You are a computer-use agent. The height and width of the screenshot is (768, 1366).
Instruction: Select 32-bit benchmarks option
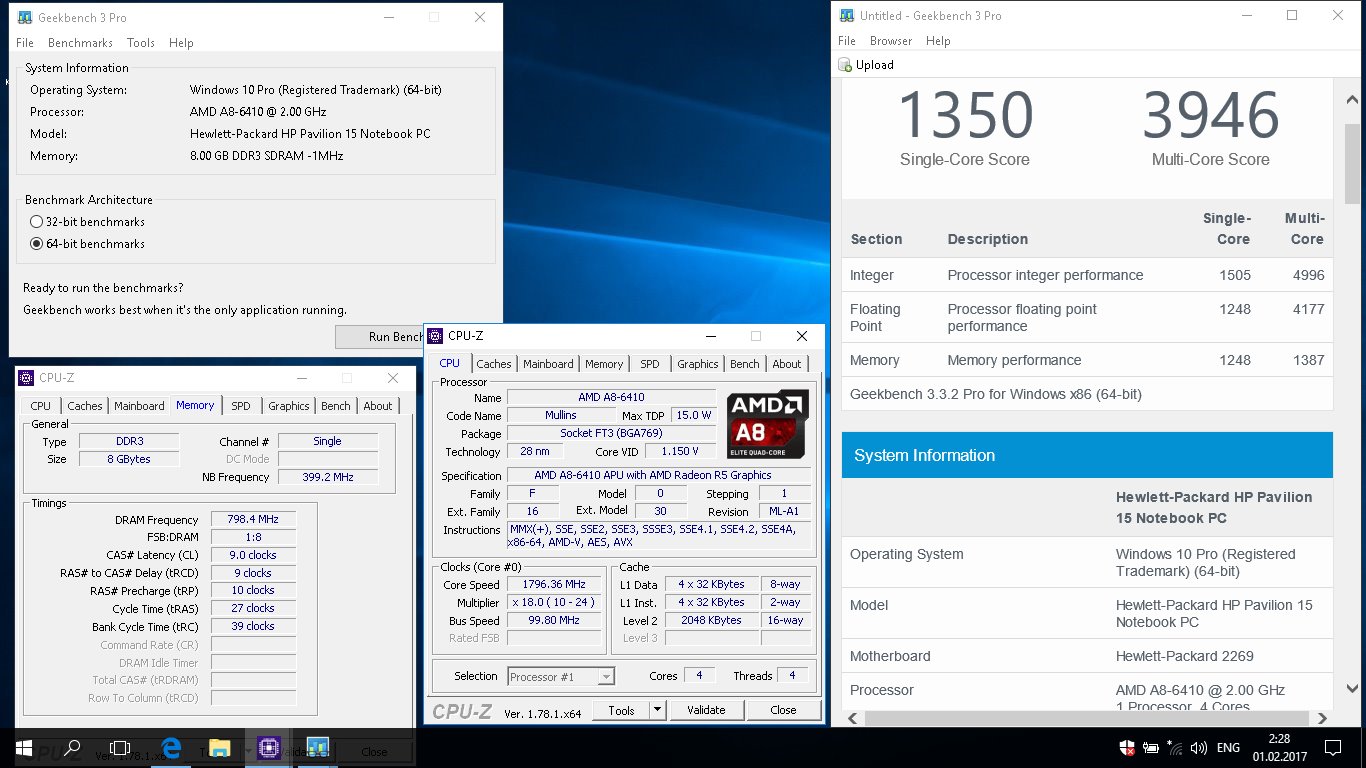click(x=37, y=222)
